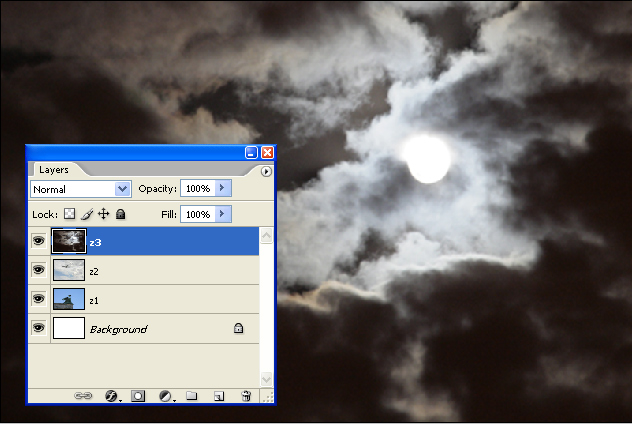Click the z2 layer name
632x424 pixels.
94,272
